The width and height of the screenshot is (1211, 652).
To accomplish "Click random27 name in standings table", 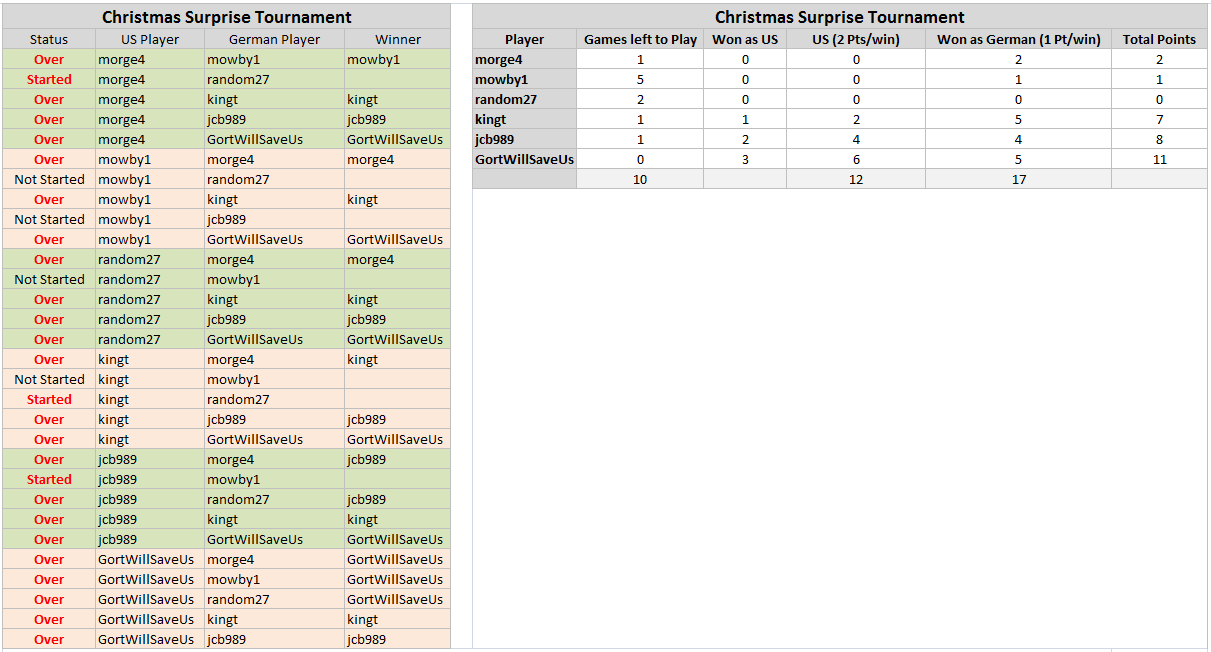I will point(506,99).
